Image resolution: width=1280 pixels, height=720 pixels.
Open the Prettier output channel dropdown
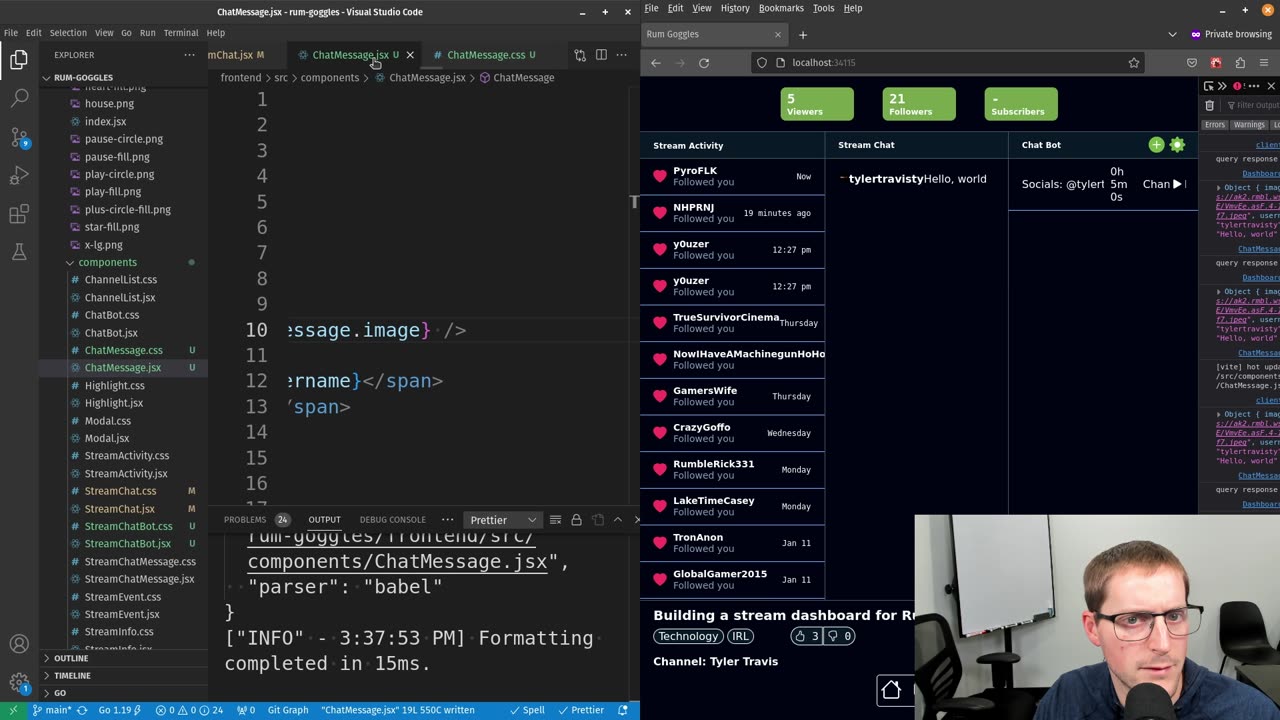pos(504,520)
